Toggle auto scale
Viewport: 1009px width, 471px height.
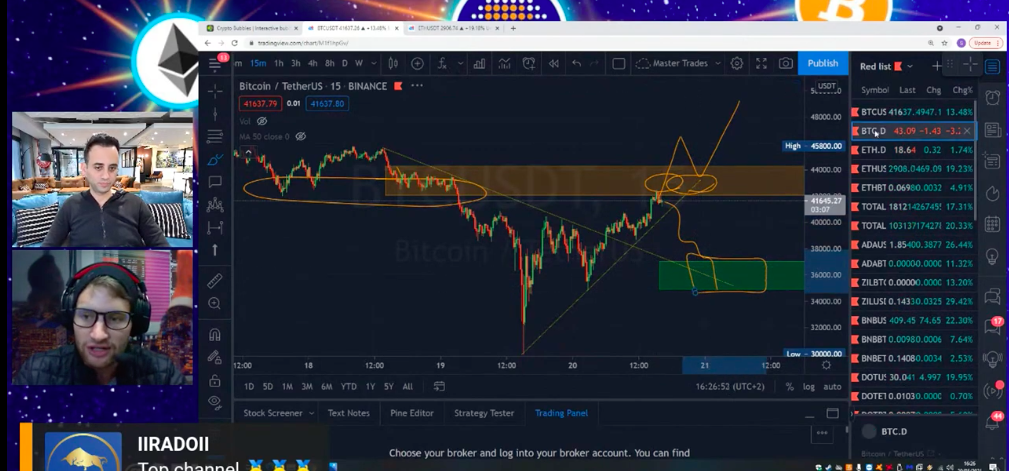[832, 387]
